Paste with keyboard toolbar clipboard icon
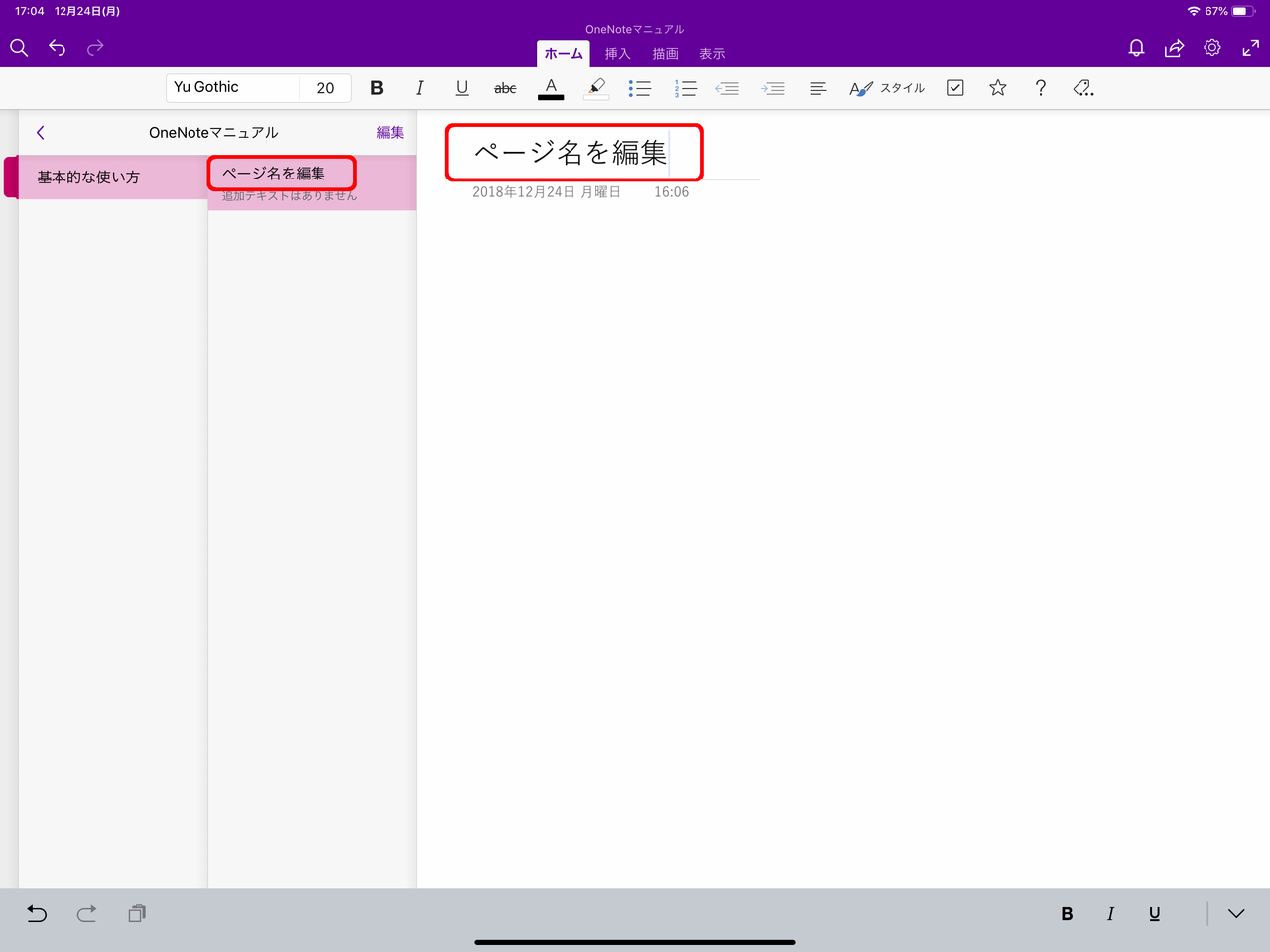 coord(137,914)
